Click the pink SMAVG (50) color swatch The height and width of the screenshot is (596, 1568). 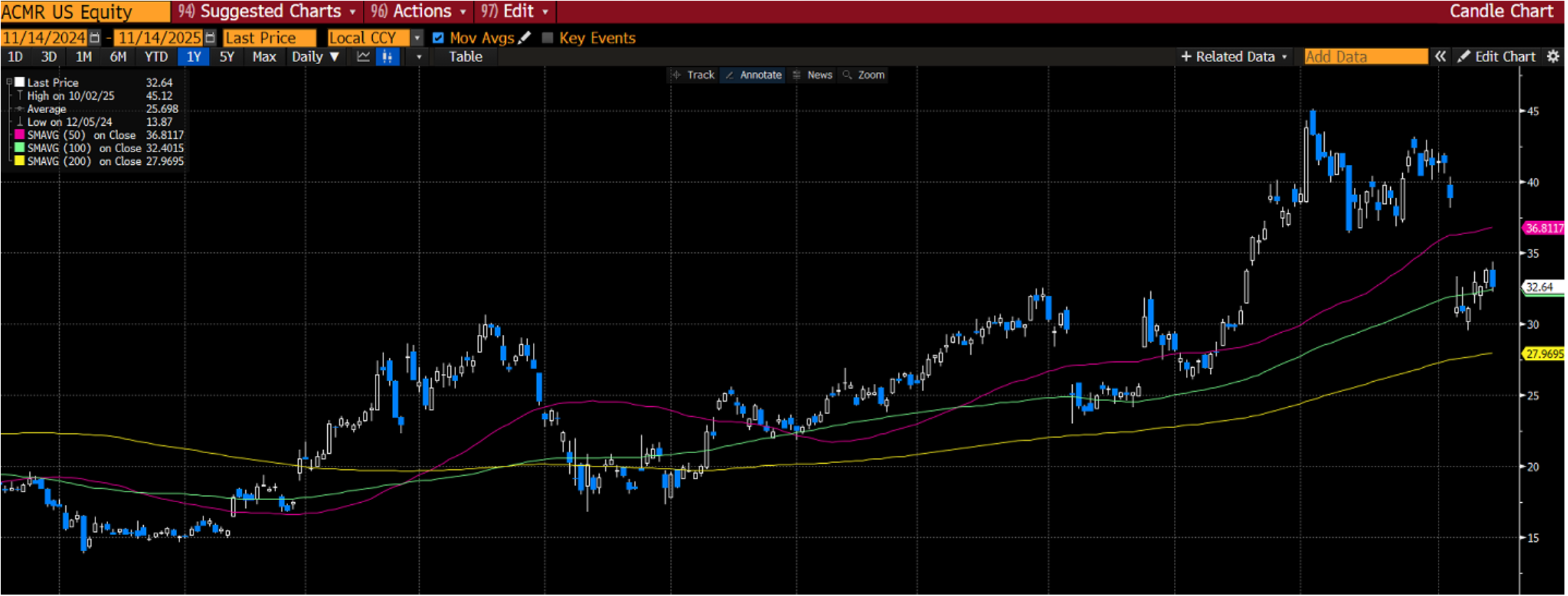point(20,135)
